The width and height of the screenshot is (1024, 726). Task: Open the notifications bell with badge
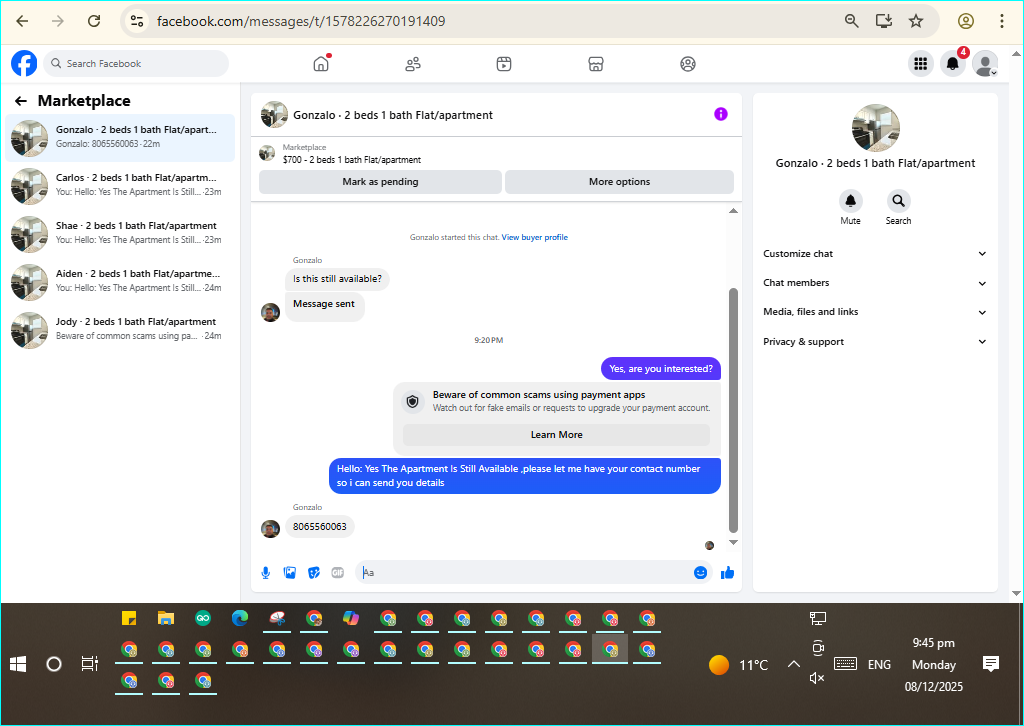953,63
